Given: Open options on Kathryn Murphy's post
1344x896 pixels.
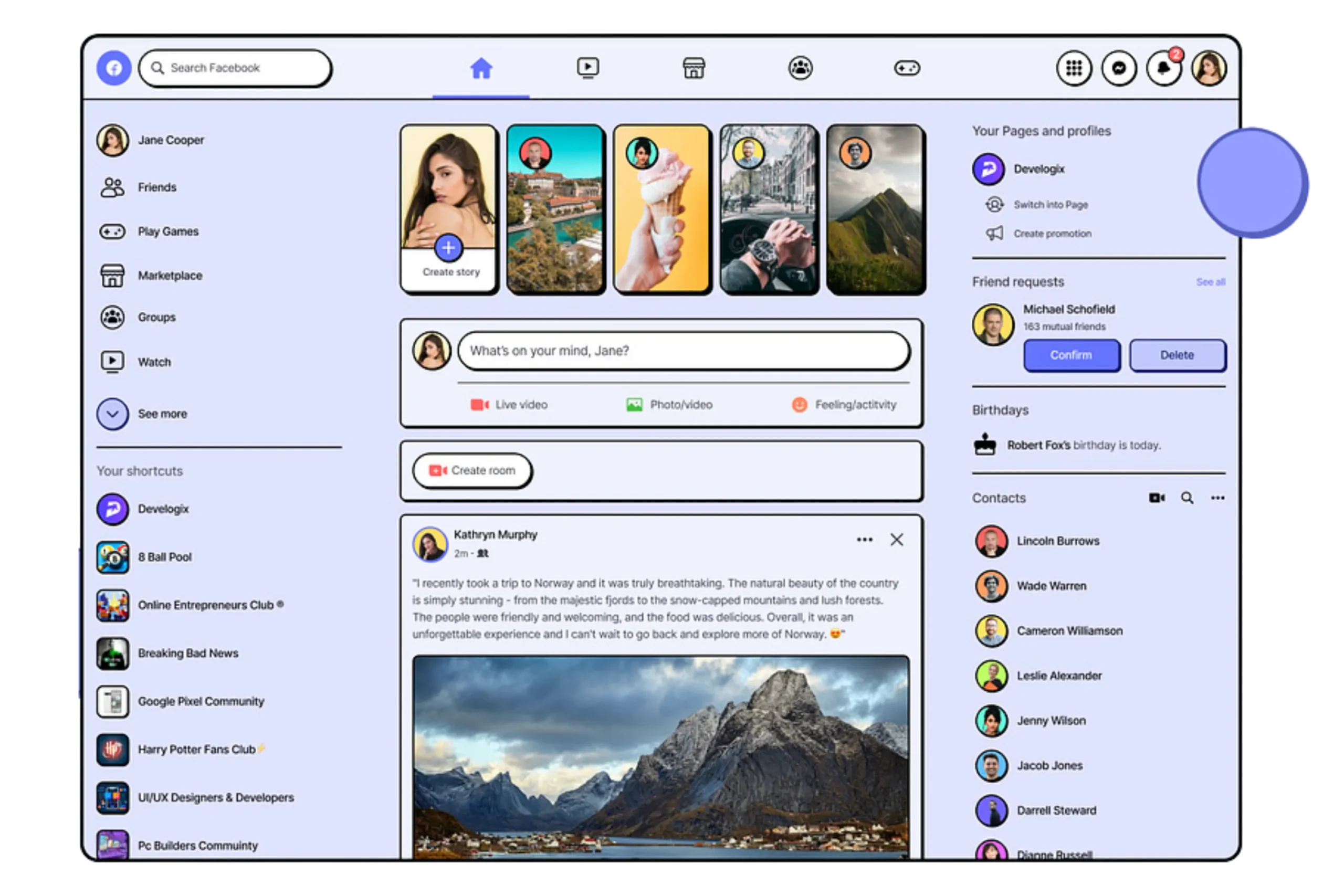Looking at the screenshot, I should (865, 539).
